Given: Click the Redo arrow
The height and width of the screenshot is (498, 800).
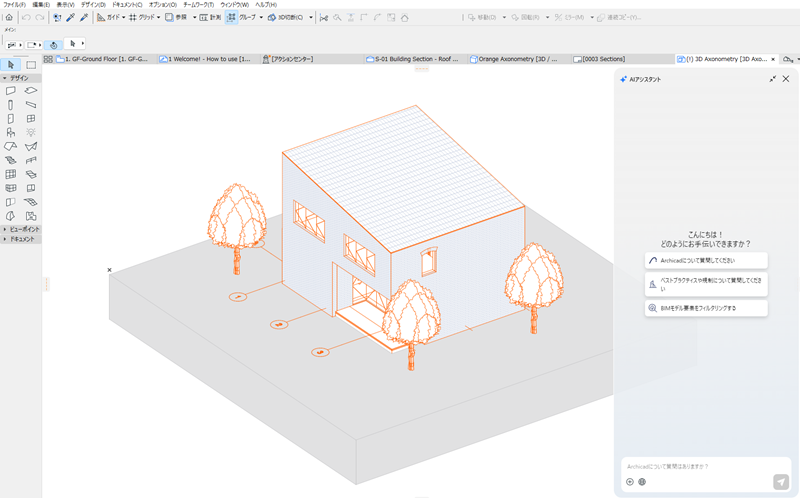Looking at the screenshot, I should click(x=40, y=17).
